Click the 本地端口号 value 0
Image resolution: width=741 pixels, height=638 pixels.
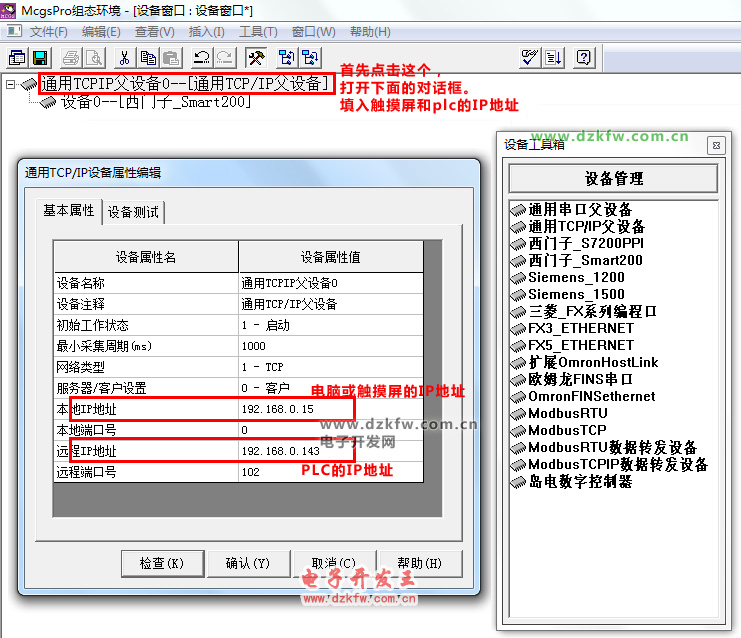point(330,430)
